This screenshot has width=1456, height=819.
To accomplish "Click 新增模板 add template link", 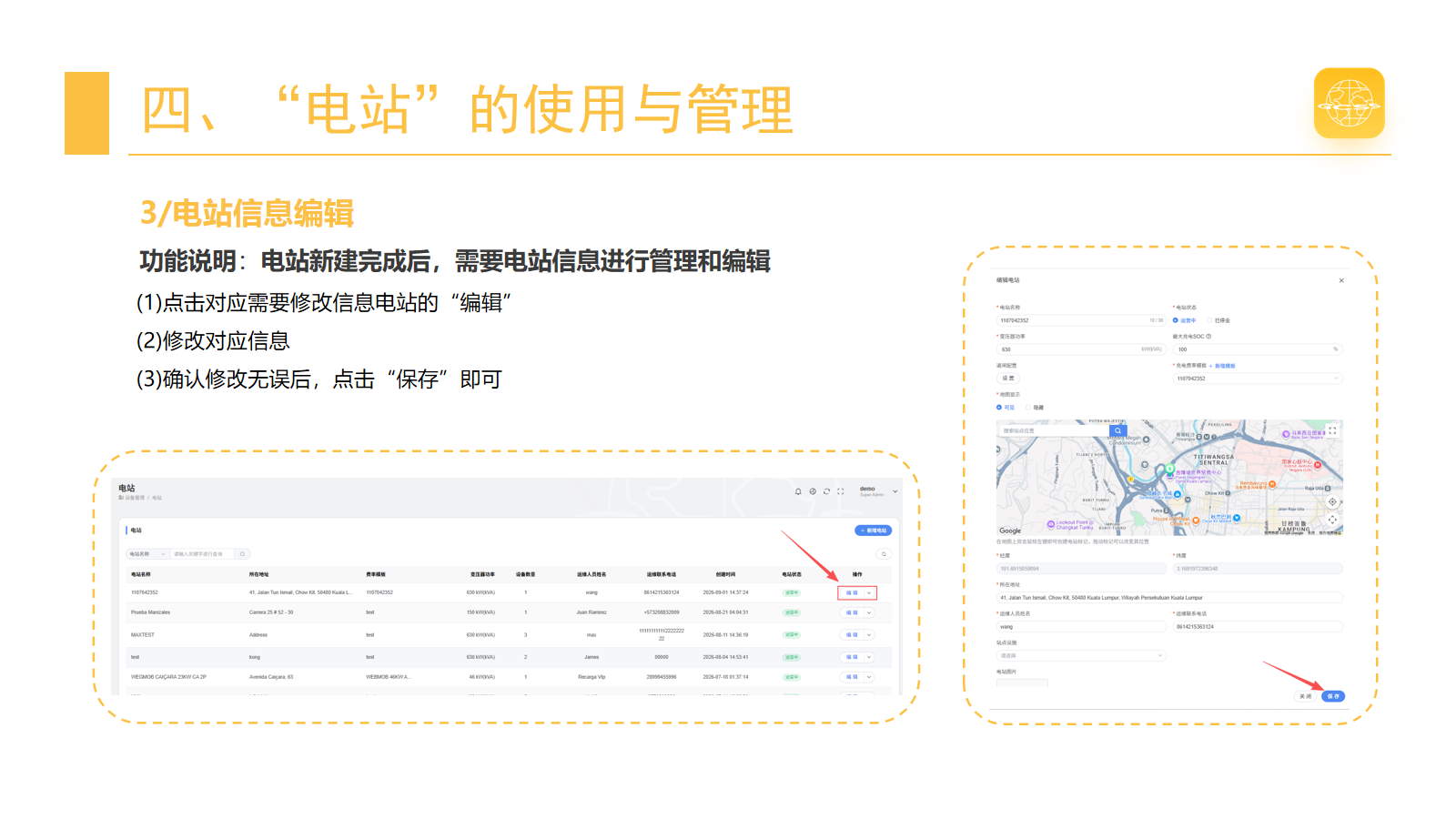I will point(1224,366).
